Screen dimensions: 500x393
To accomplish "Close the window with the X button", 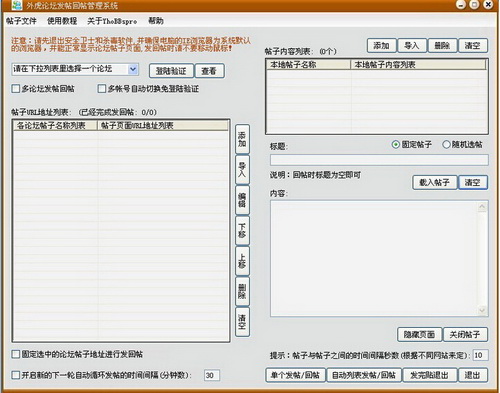I will point(488,5).
